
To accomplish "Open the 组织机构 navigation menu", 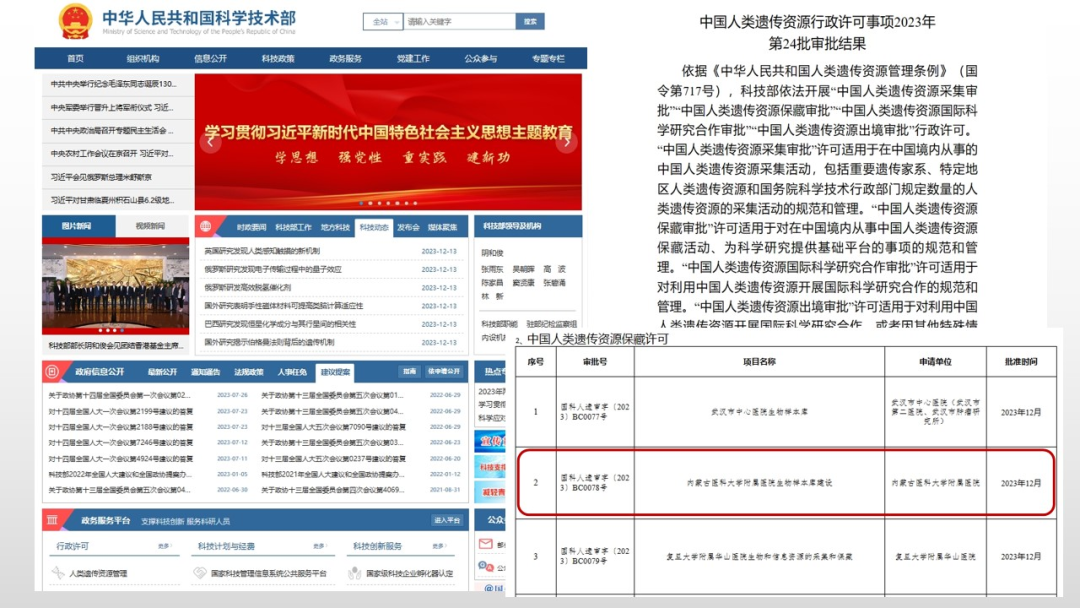I will point(143,59).
